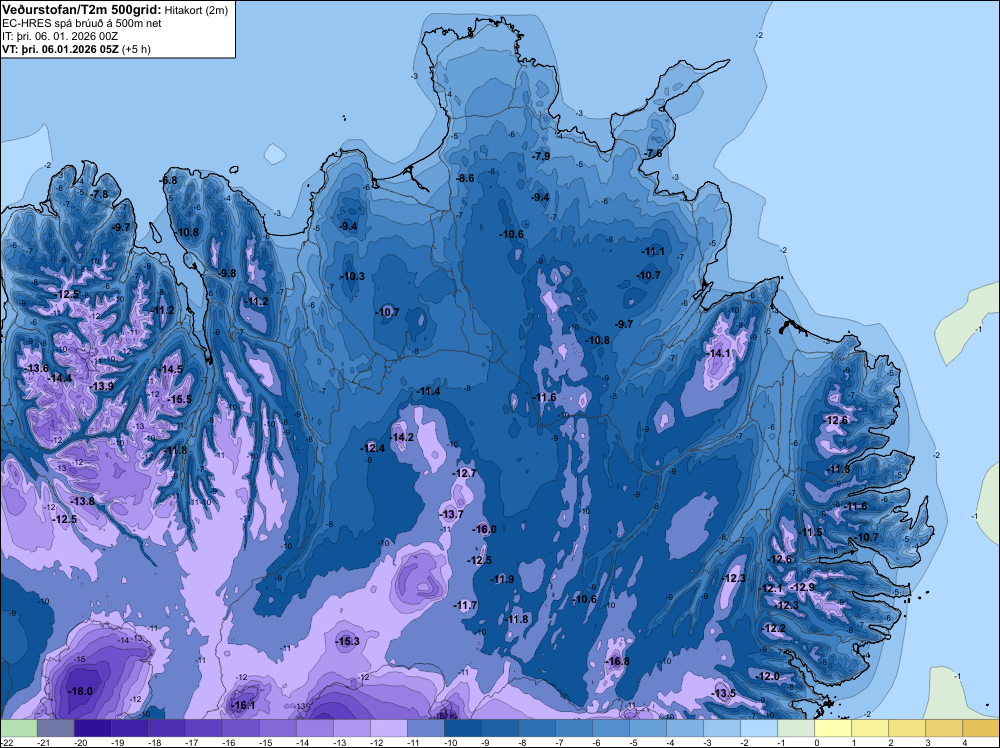This screenshot has width=1000, height=748.
Task: Click the -18.0 temperature value on the map
Action: pyautogui.click(x=80, y=691)
